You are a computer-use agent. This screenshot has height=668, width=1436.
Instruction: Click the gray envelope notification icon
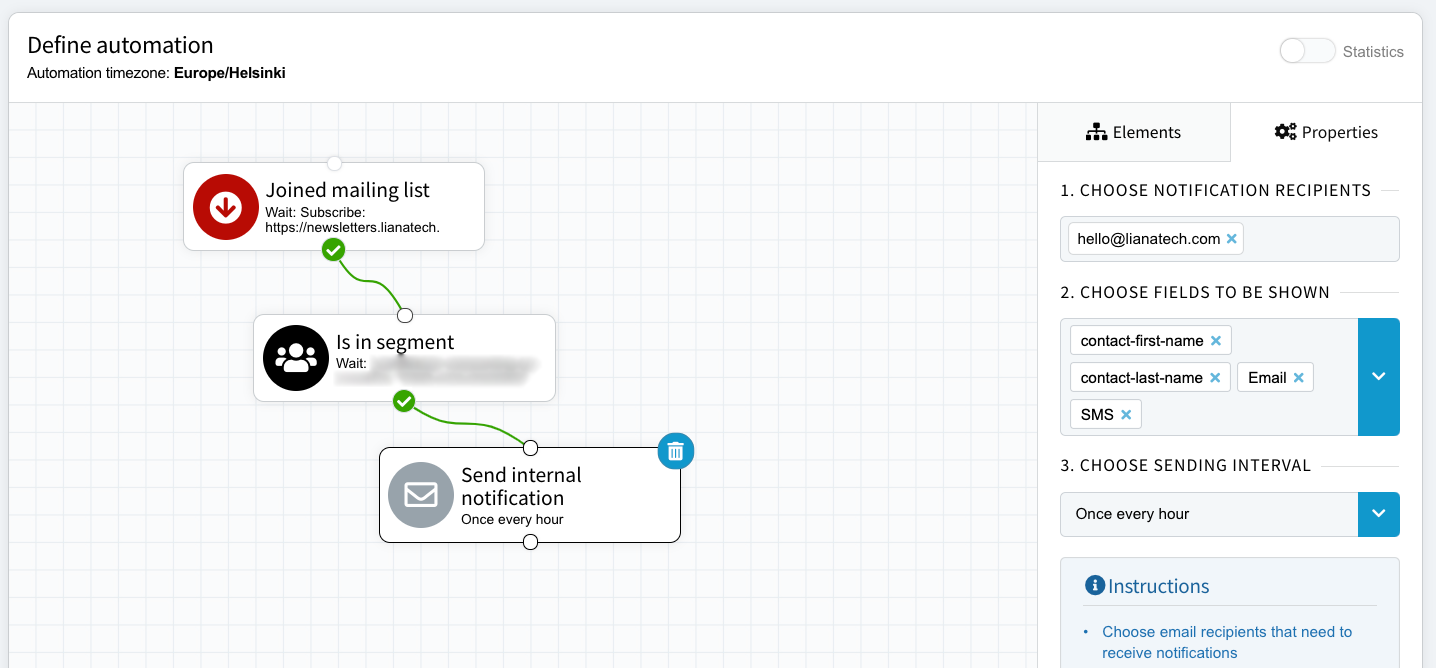(421, 495)
